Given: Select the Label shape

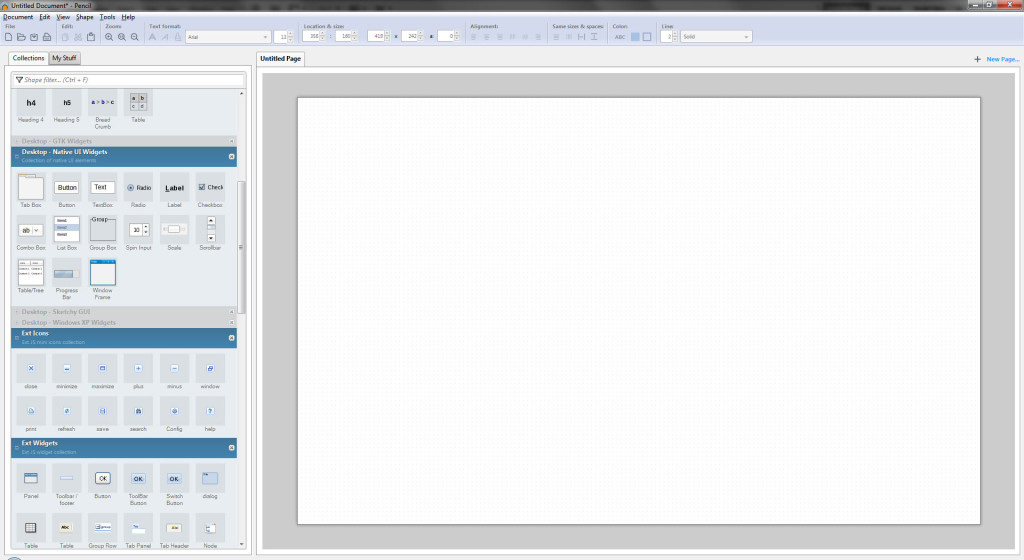Looking at the screenshot, I should tap(174, 191).
